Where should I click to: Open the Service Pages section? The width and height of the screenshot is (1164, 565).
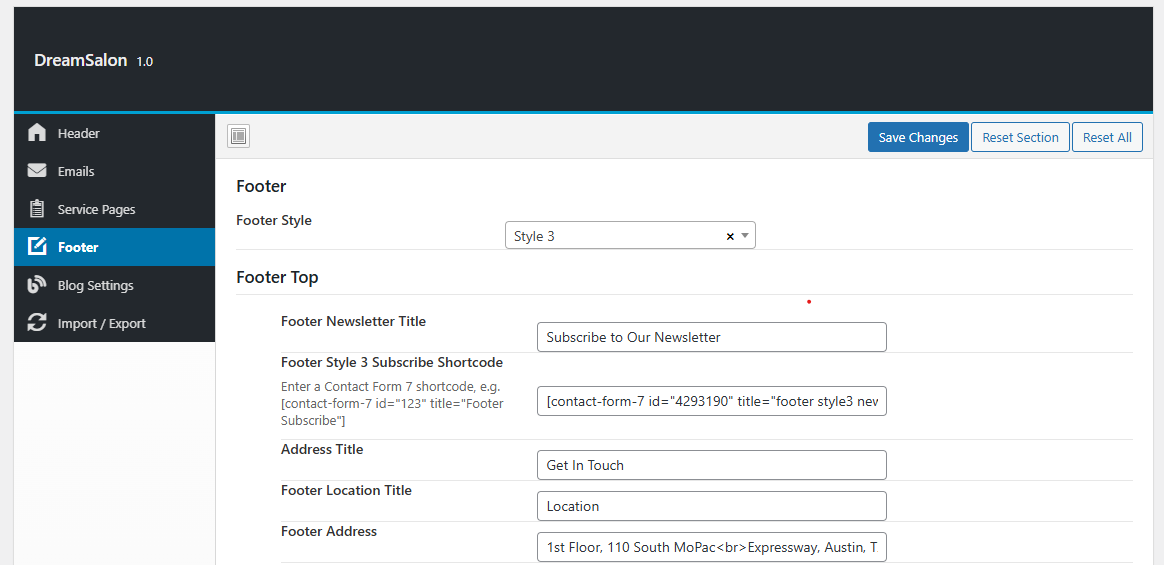click(x=114, y=209)
